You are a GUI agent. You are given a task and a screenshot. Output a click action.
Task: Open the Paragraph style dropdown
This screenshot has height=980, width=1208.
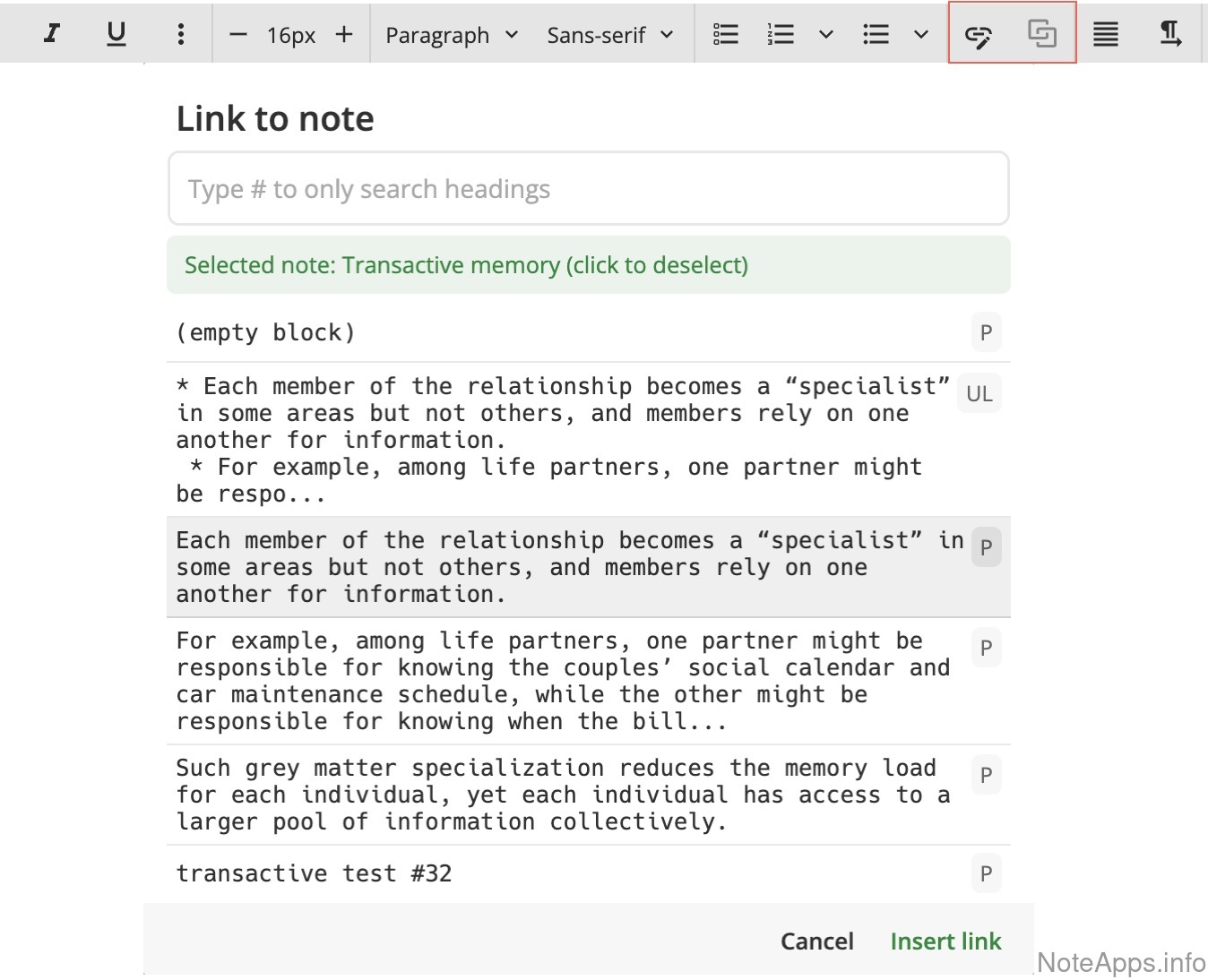(452, 35)
